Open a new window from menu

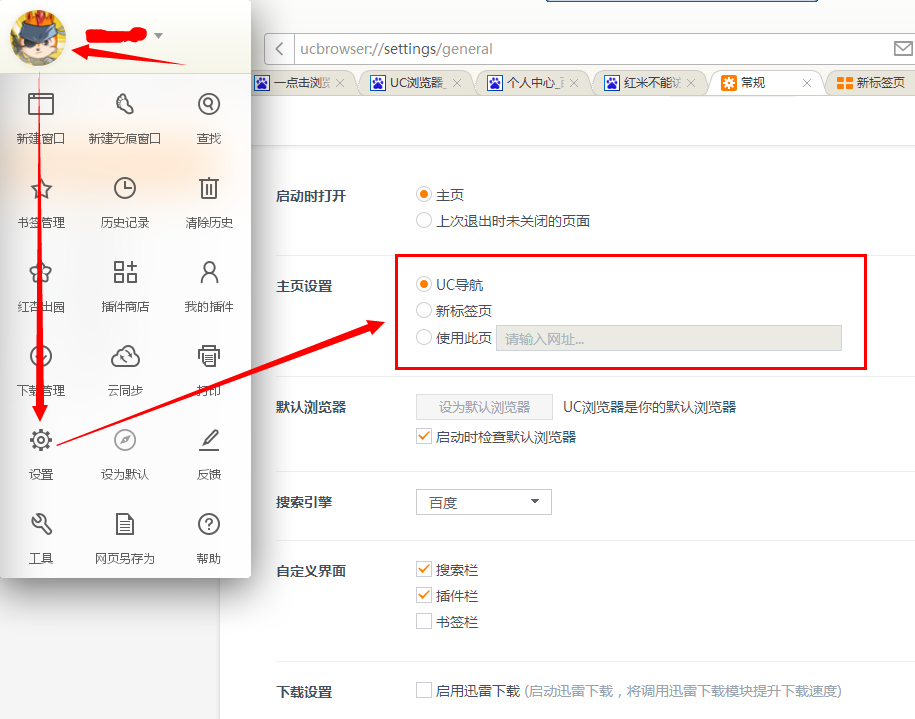coord(41,118)
